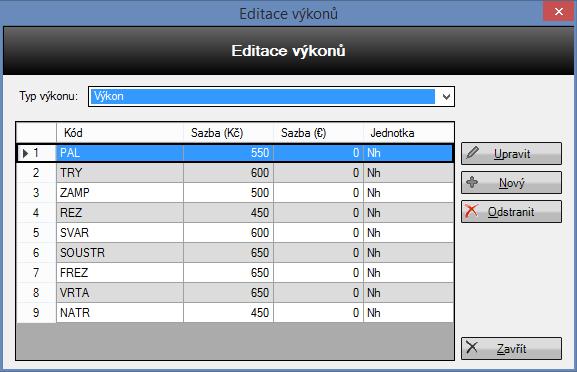Click the Nh unit in VRTA row
The image size is (577, 372).
(x=408, y=293)
